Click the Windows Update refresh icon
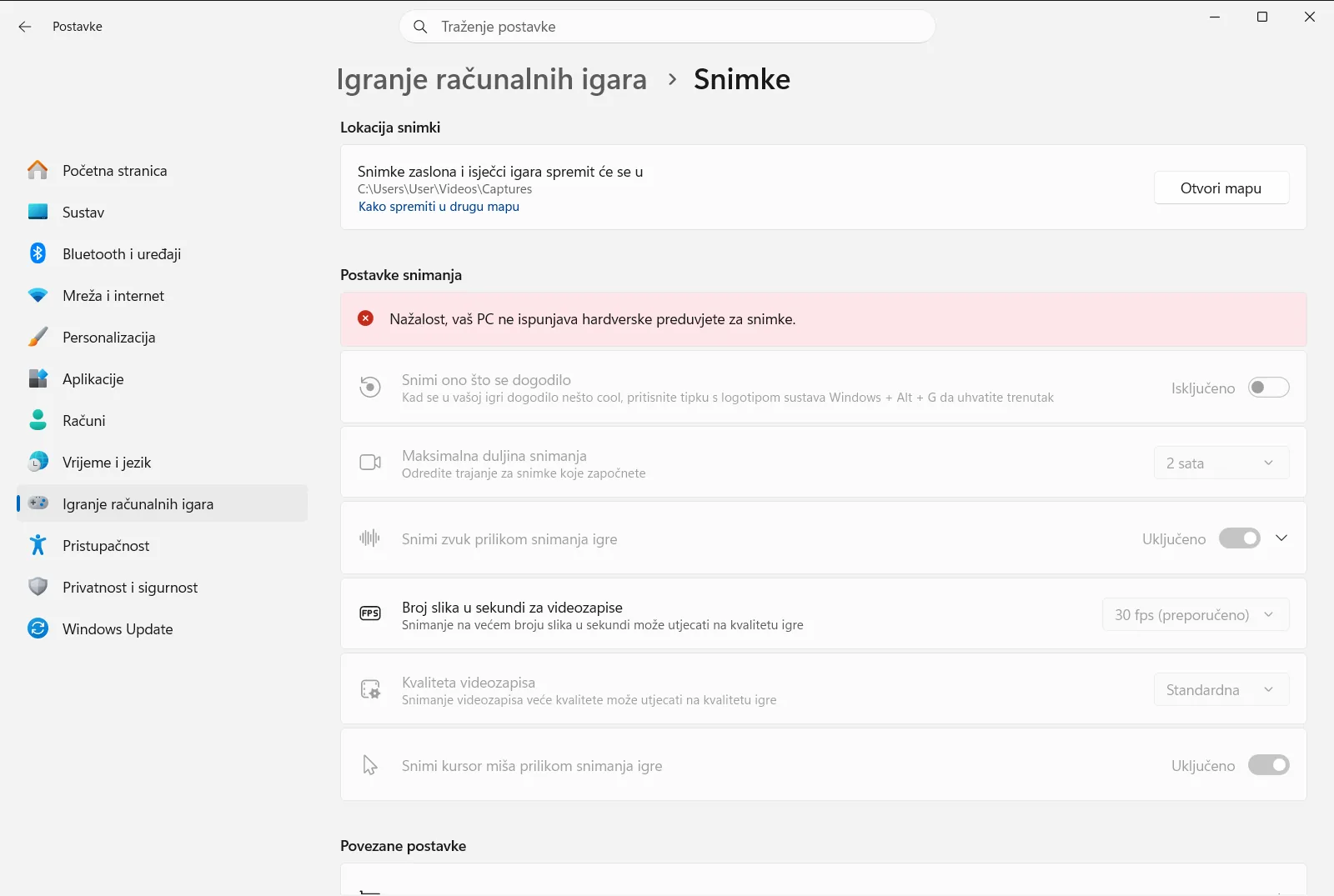Screen dimensions: 1334x896 pyautogui.click(x=38, y=628)
